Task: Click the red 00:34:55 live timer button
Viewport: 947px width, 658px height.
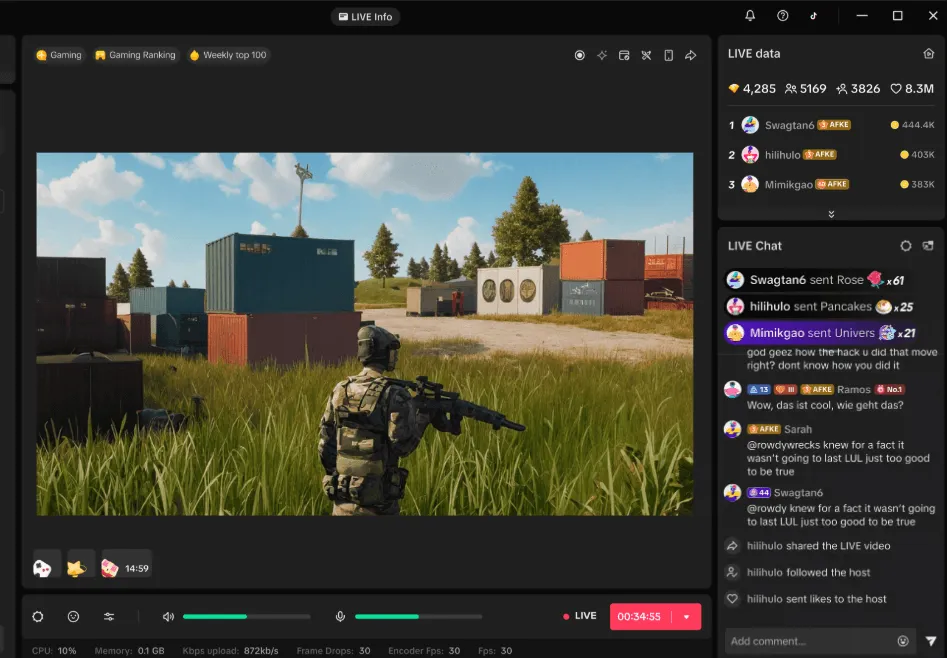Action: pyautogui.click(x=640, y=617)
